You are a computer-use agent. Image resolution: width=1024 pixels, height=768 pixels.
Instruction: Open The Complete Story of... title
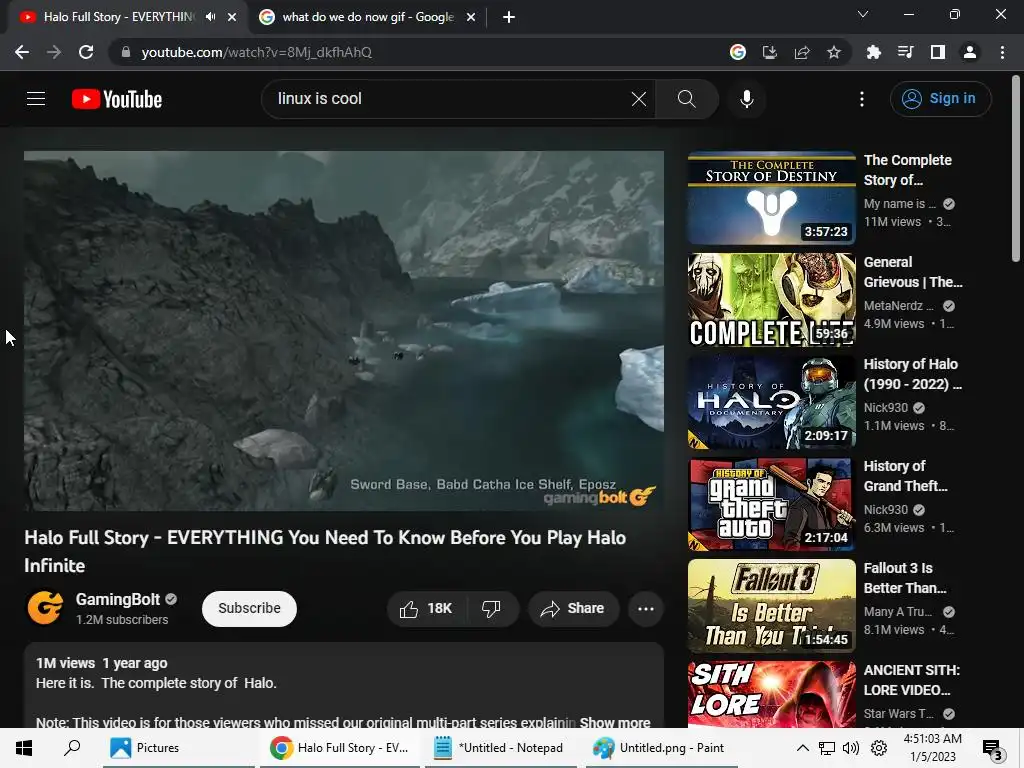pyautogui.click(x=908, y=170)
